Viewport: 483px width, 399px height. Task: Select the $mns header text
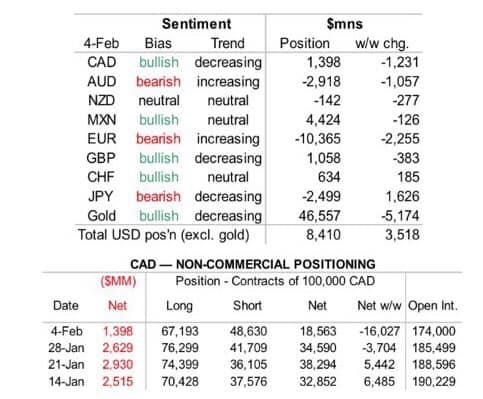point(344,24)
